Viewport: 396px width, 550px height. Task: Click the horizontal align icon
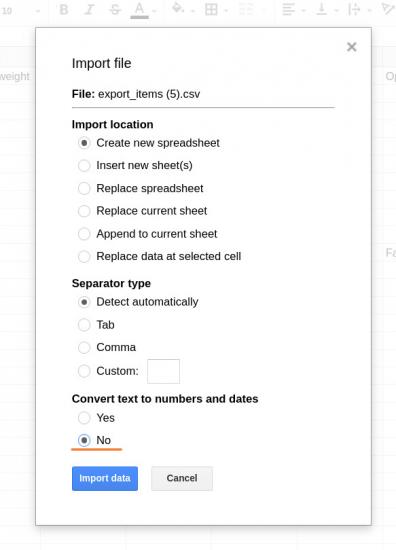point(289,10)
